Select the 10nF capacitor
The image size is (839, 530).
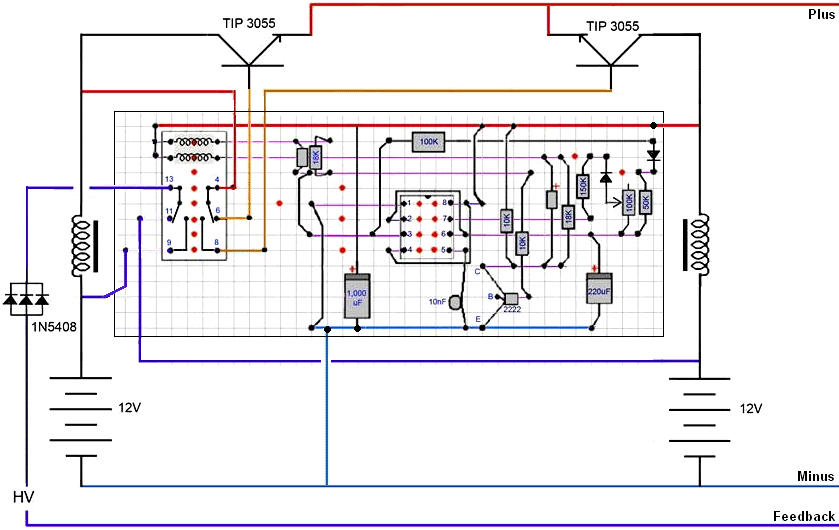pos(454,301)
